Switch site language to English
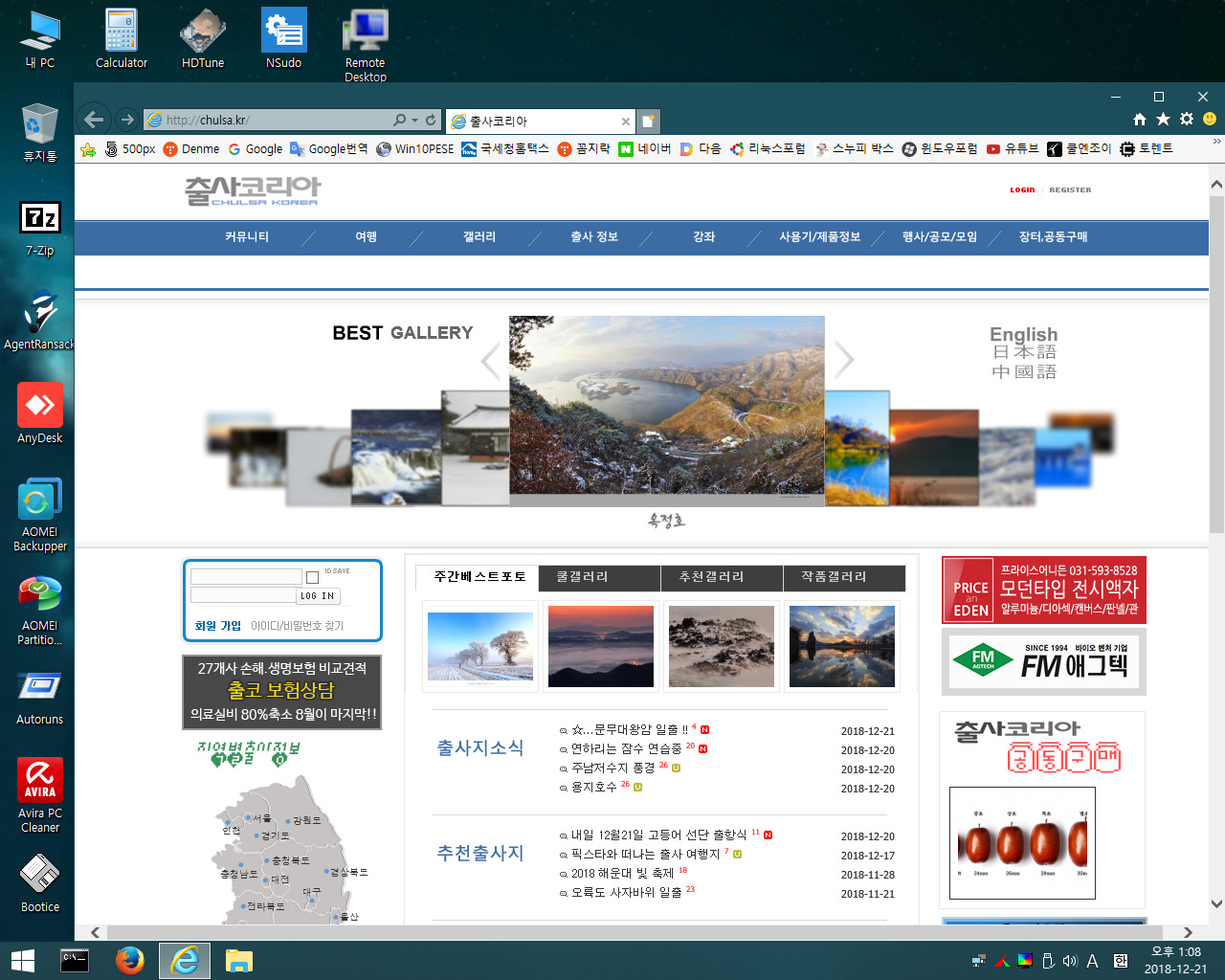Viewport: 1225px width, 980px height. tap(1023, 334)
